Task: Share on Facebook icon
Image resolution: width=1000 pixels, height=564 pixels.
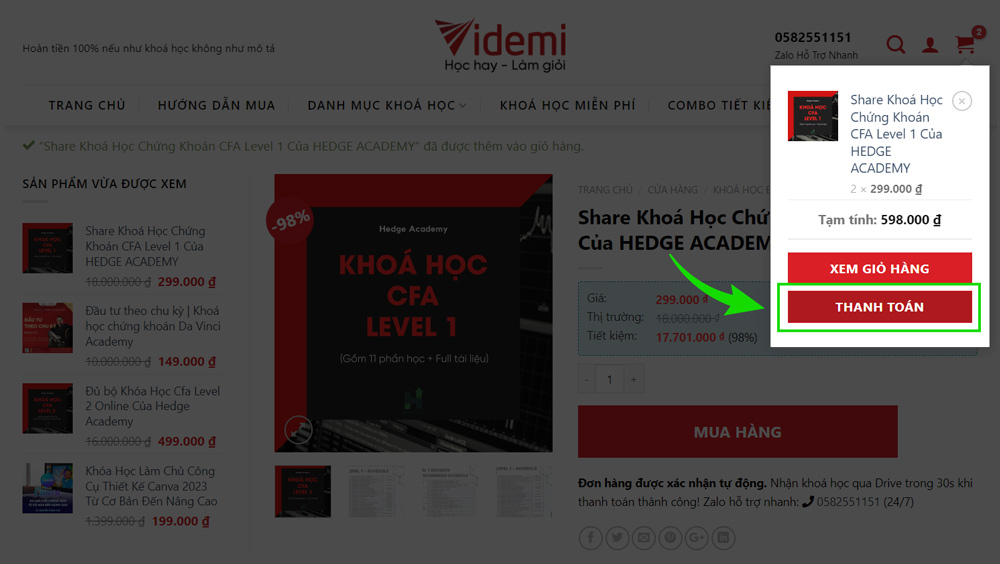Action: [x=591, y=538]
